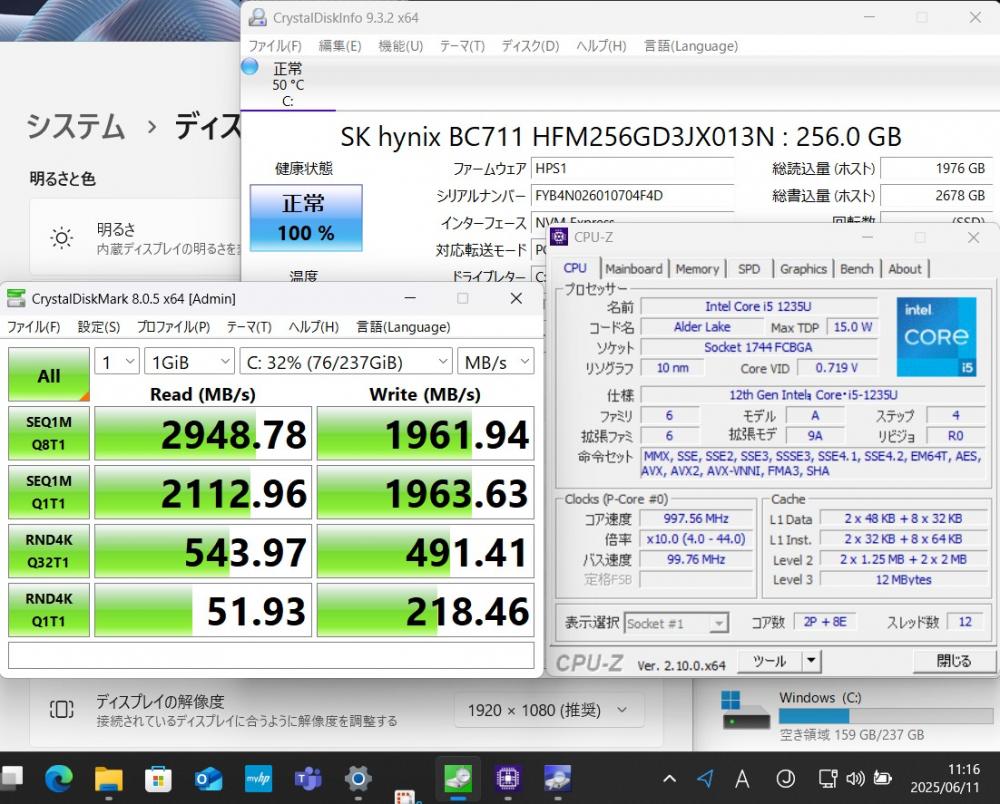Screen dimensions: 1000x804
Task: Open the 1GiB test size dropdown
Action: coord(189,362)
